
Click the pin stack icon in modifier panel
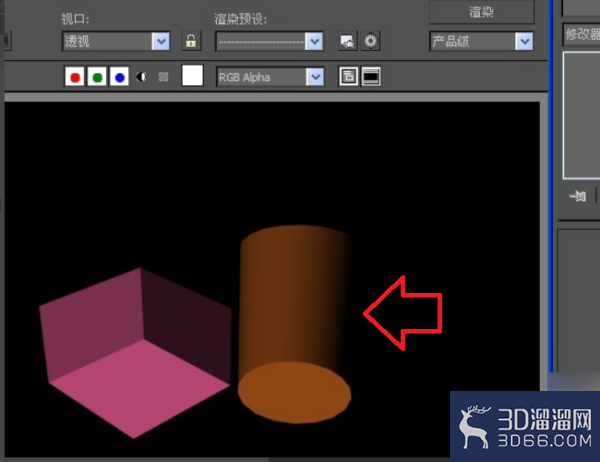coord(578,197)
